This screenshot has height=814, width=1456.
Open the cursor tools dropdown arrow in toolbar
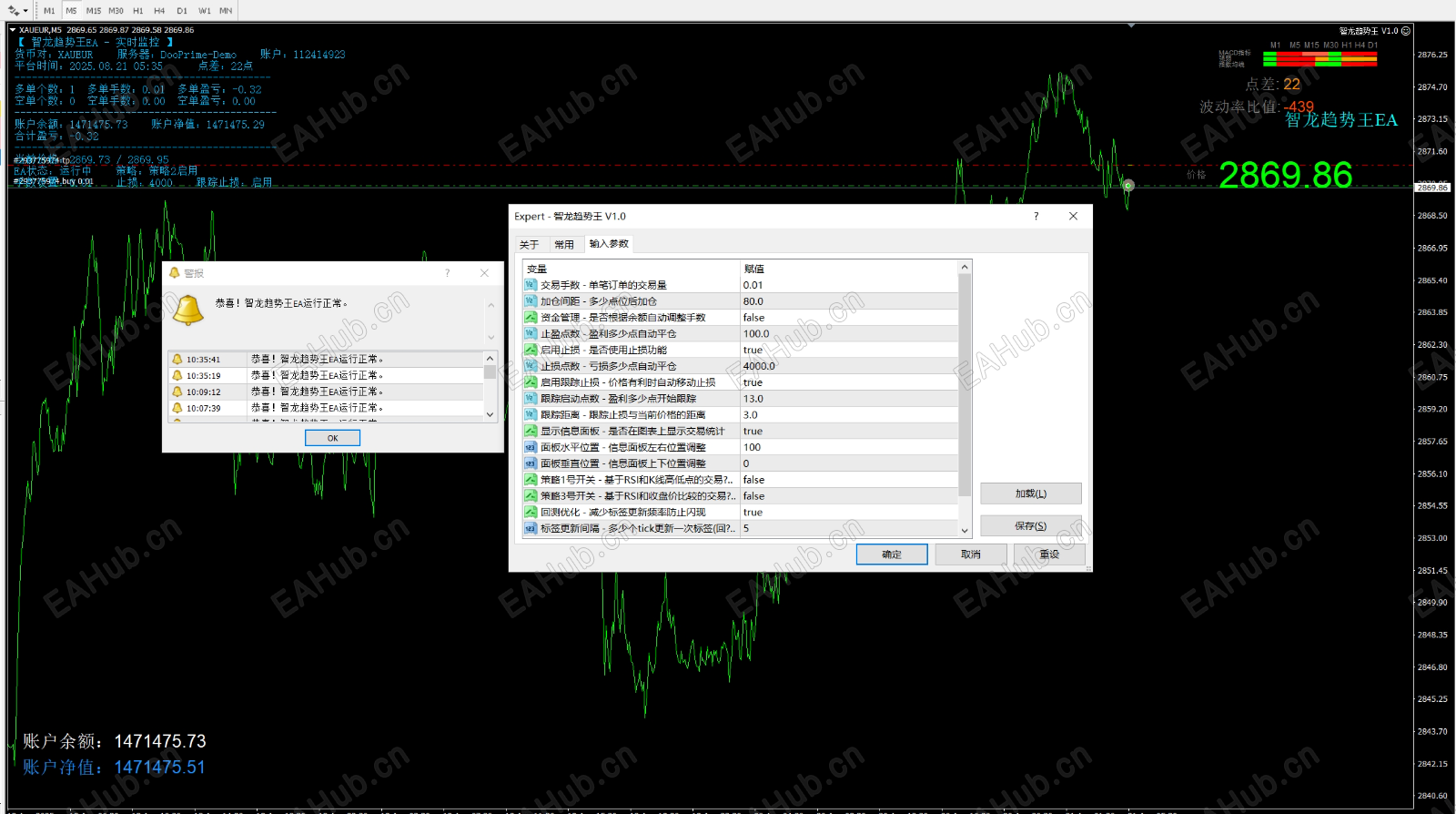[25, 11]
